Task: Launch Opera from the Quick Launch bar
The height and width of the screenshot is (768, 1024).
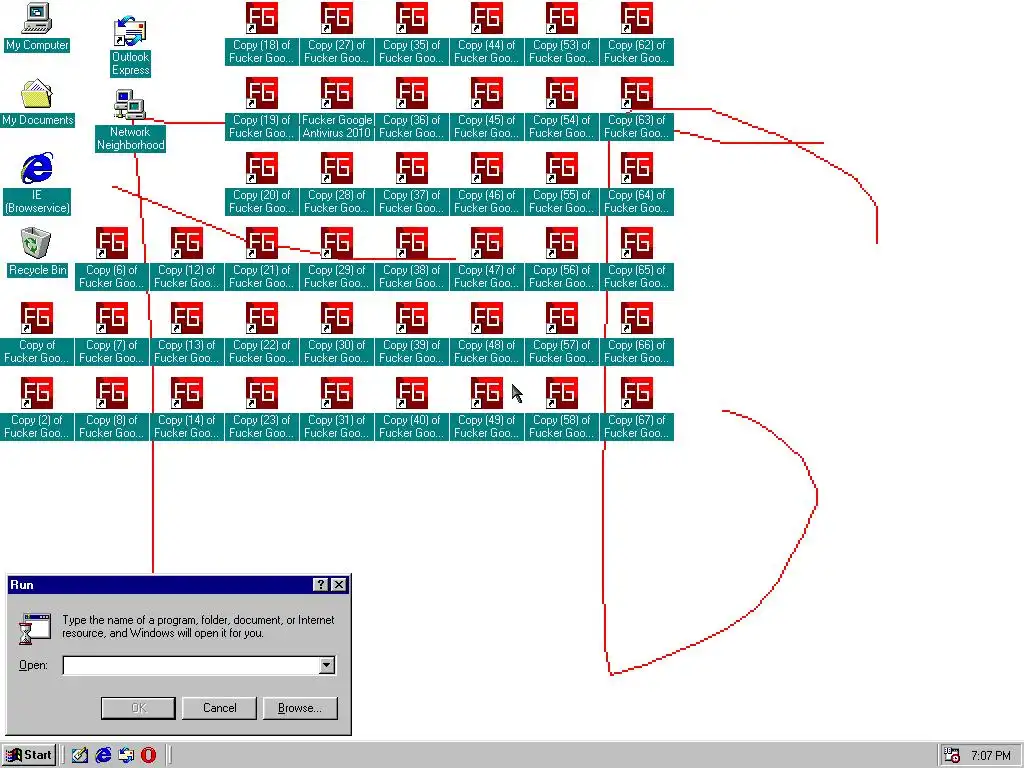Action: 149,756
